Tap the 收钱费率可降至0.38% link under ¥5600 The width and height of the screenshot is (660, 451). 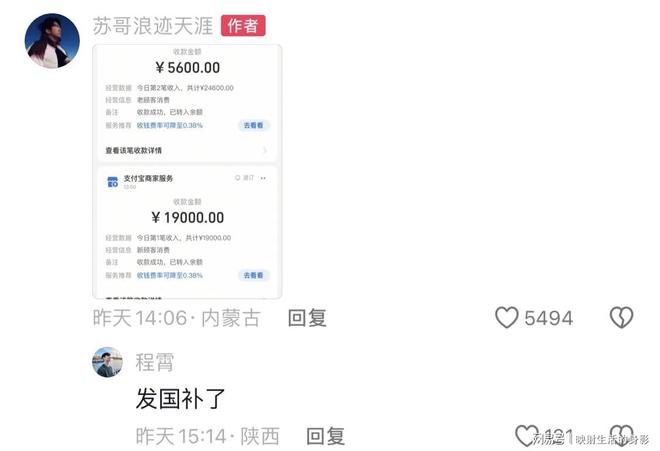(170, 125)
